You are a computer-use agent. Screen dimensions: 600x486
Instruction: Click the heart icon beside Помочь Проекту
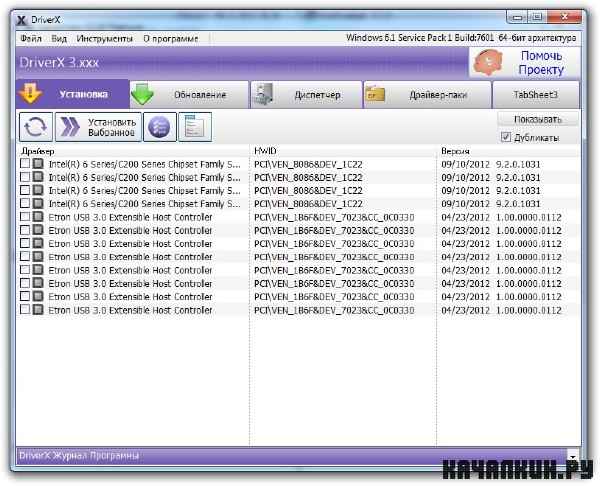tap(489, 62)
